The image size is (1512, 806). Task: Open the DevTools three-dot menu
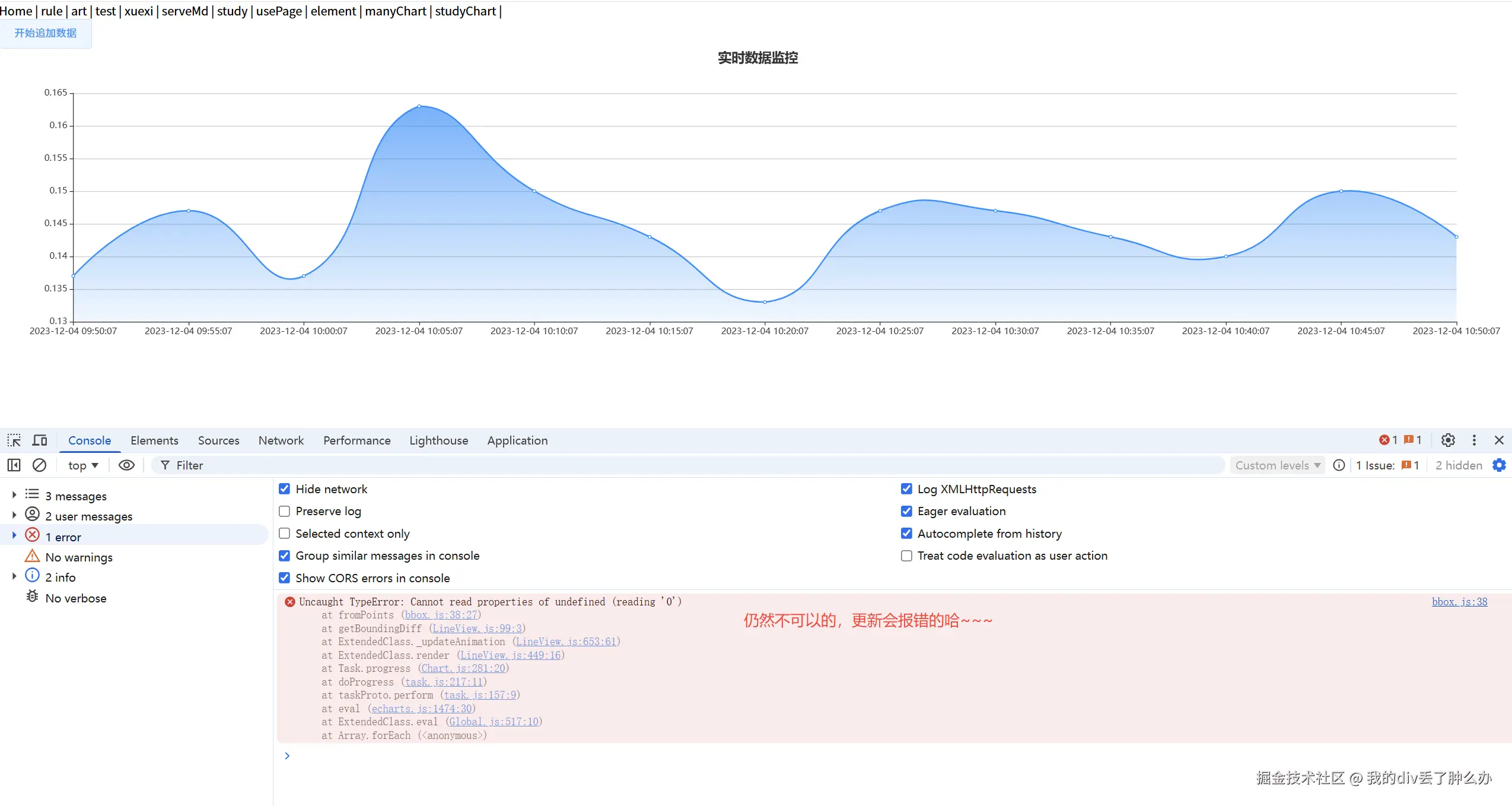pyautogui.click(x=1474, y=440)
